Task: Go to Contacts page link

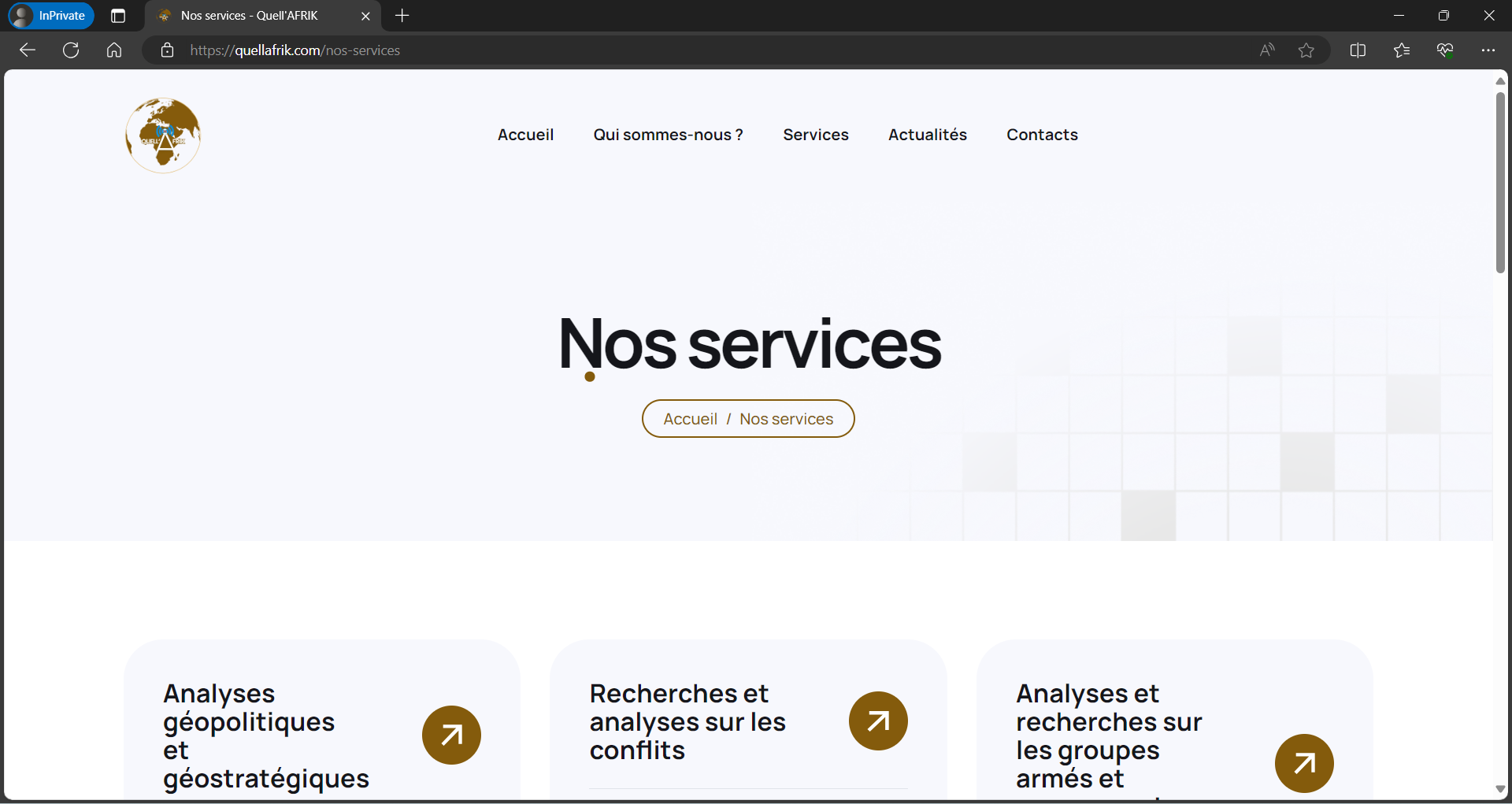Action: click(x=1041, y=135)
